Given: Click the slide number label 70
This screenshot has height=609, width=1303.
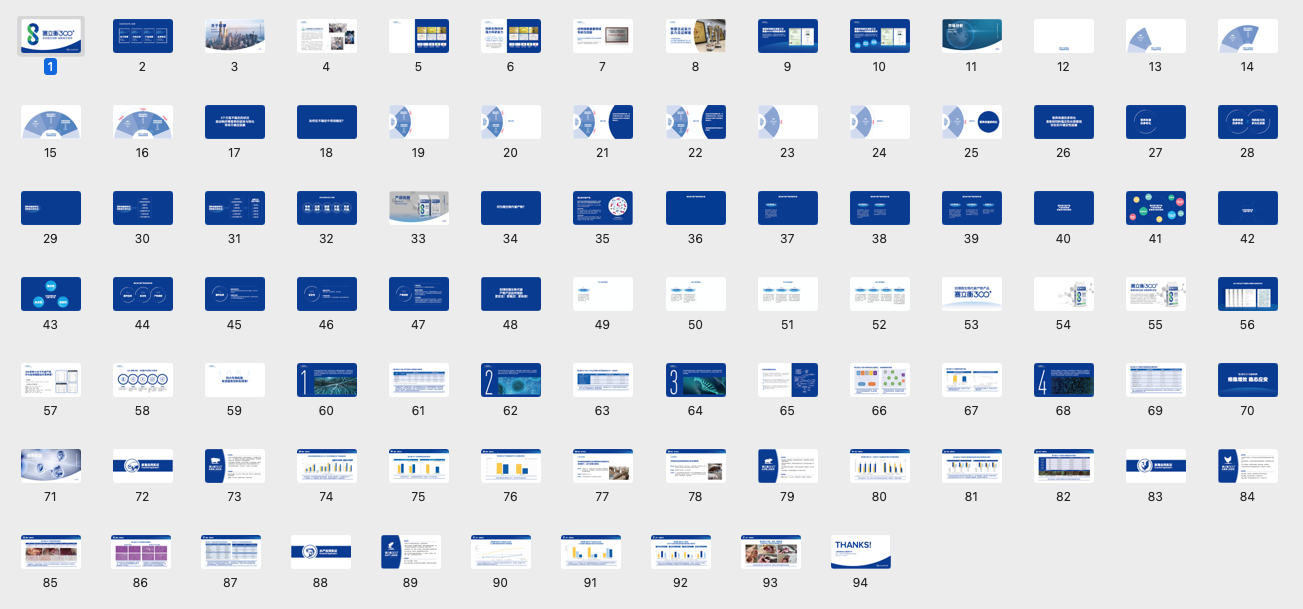Looking at the screenshot, I should click(1247, 411).
